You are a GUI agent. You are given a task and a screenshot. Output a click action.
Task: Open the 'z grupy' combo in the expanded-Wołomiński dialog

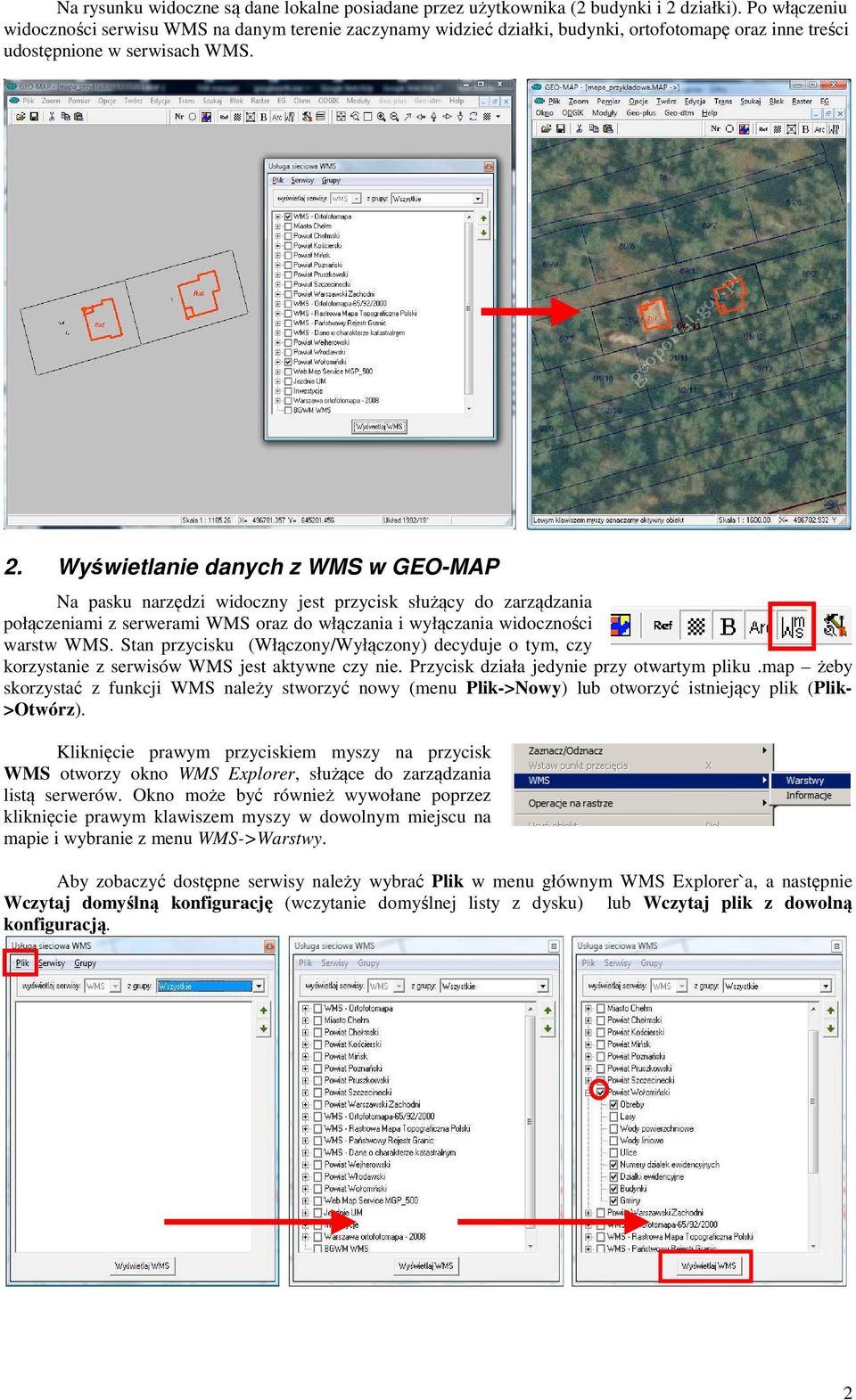(778, 986)
